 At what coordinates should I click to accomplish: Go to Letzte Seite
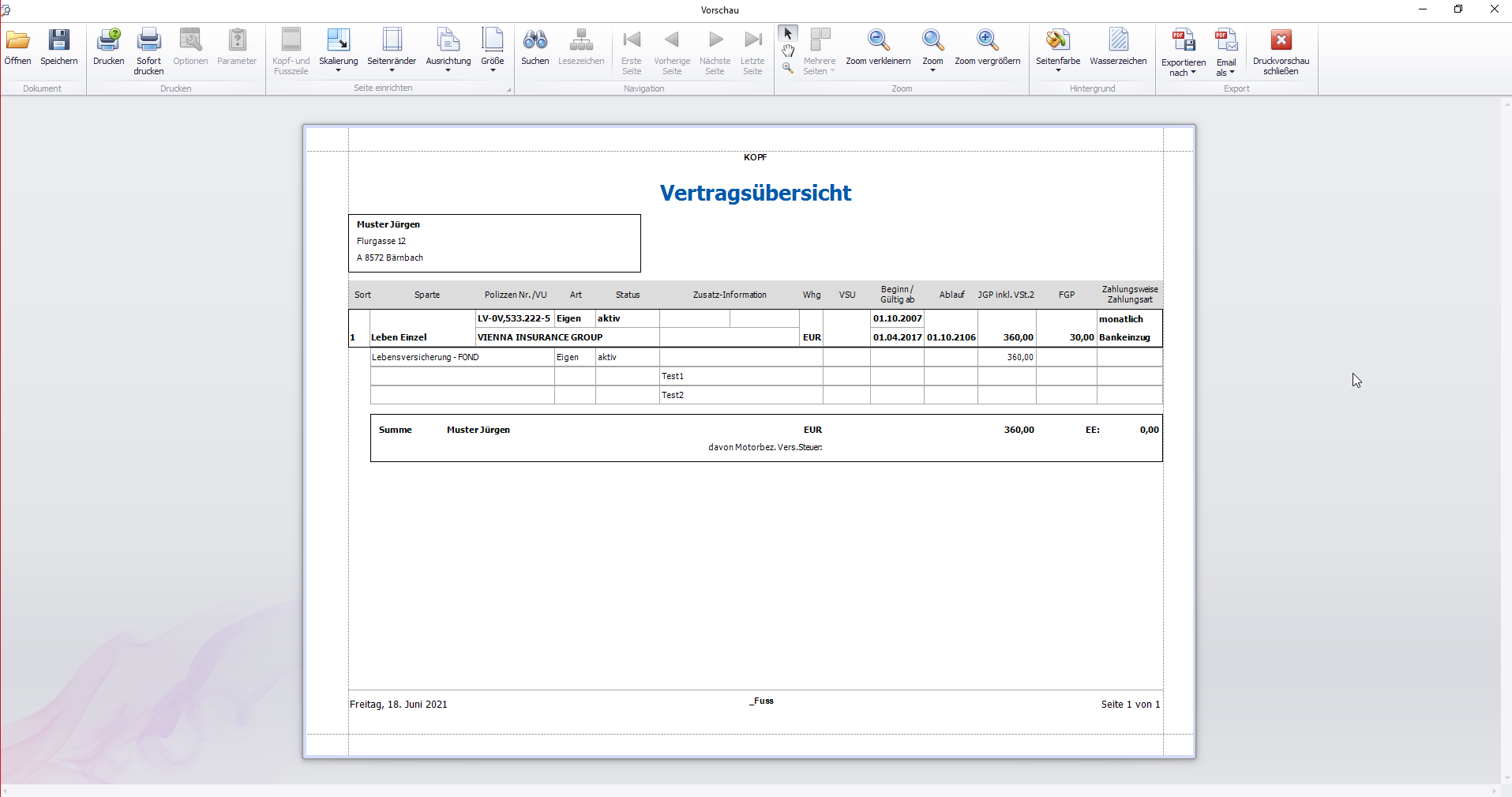752,52
